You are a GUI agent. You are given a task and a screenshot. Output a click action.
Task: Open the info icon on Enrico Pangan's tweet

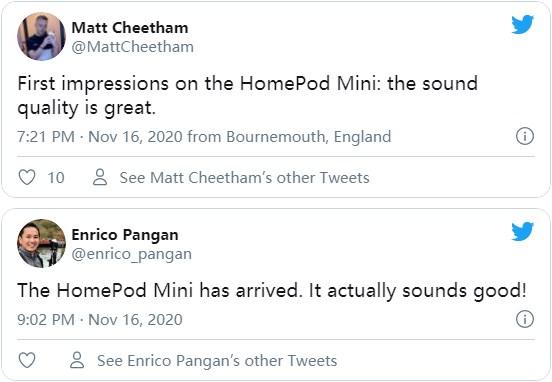pyautogui.click(x=525, y=319)
